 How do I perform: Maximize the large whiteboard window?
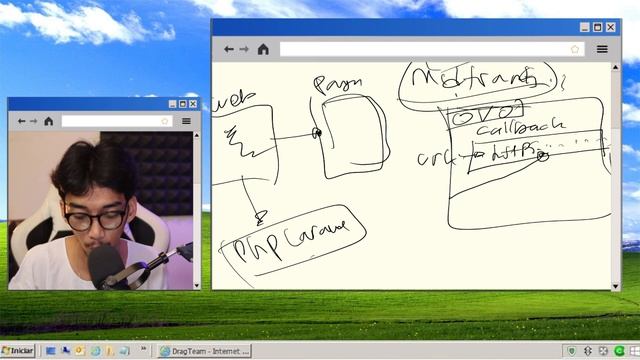(598, 27)
